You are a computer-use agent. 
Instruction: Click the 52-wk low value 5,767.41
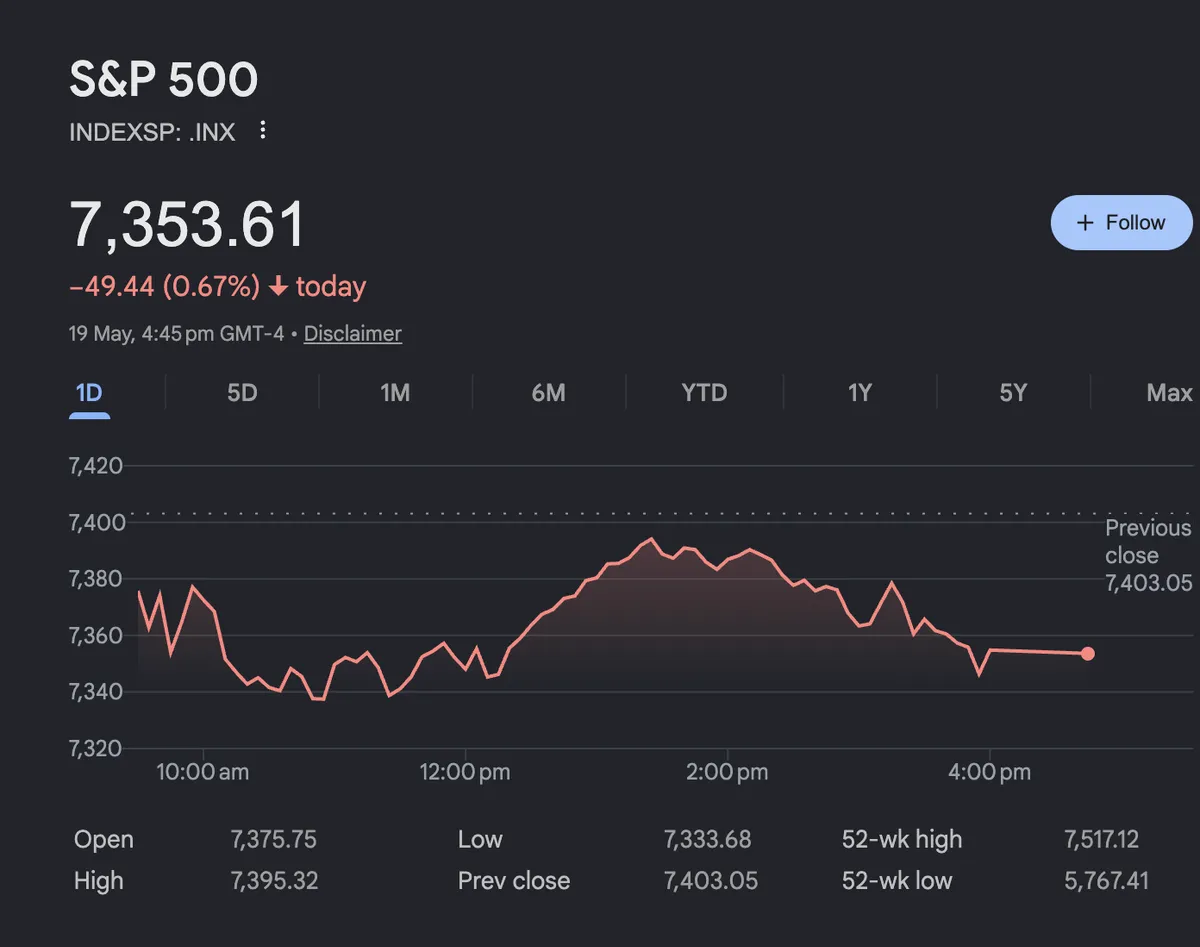point(1106,881)
